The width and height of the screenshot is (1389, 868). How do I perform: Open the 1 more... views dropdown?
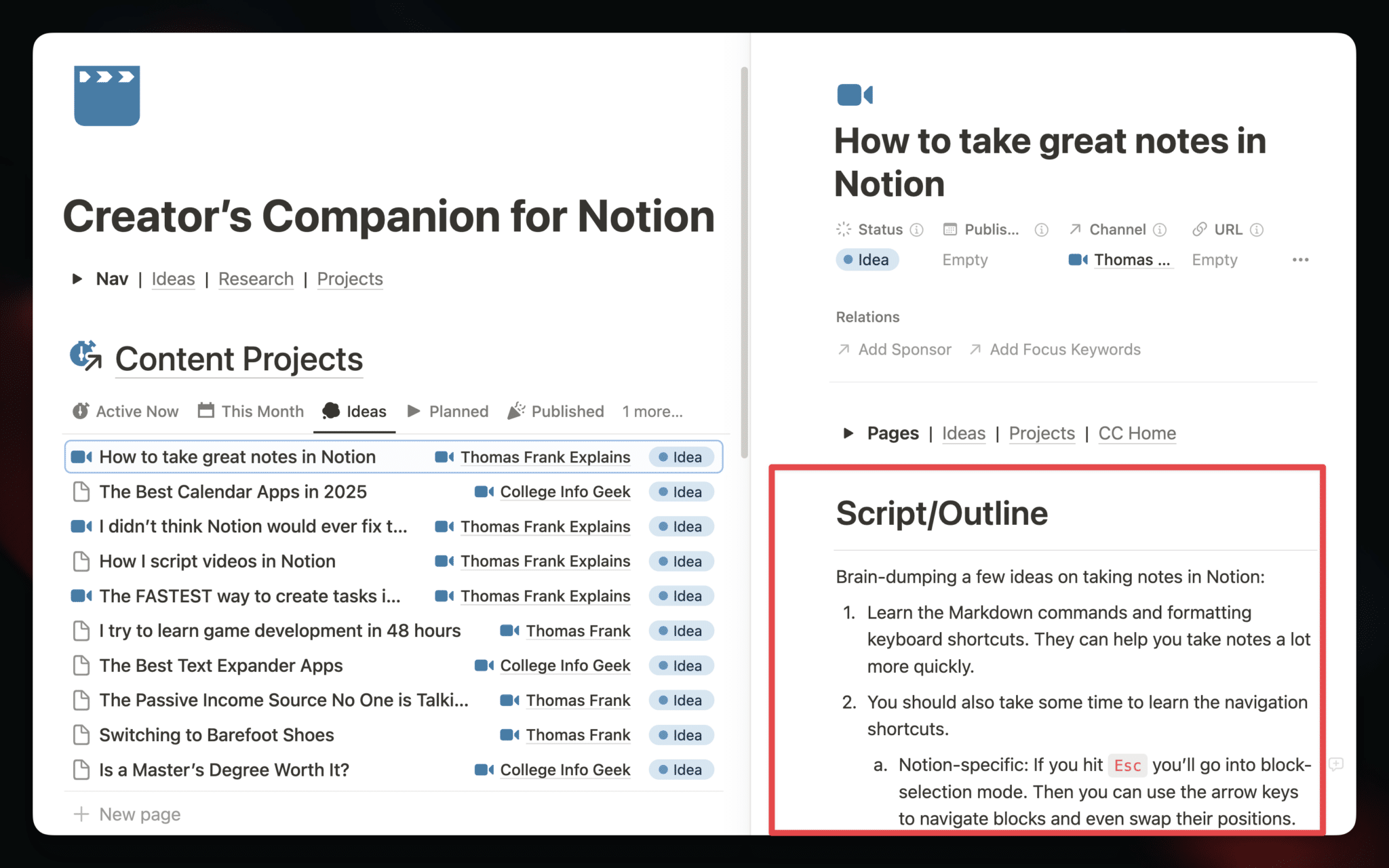652,412
